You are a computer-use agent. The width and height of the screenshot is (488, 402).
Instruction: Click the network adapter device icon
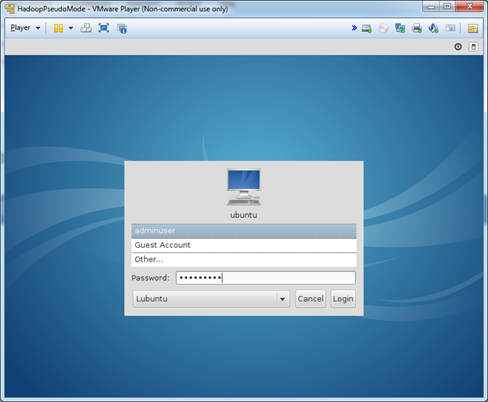click(400, 28)
